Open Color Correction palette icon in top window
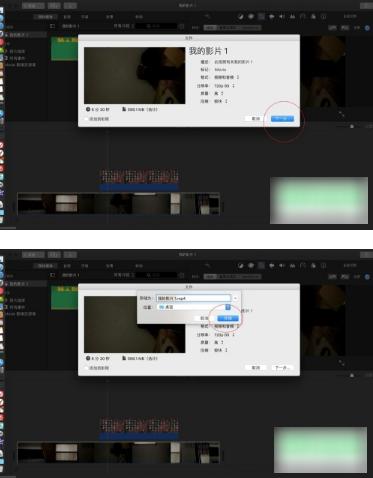Image resolution: width=373 pixels, height=478 pixels. click(251, 16)
